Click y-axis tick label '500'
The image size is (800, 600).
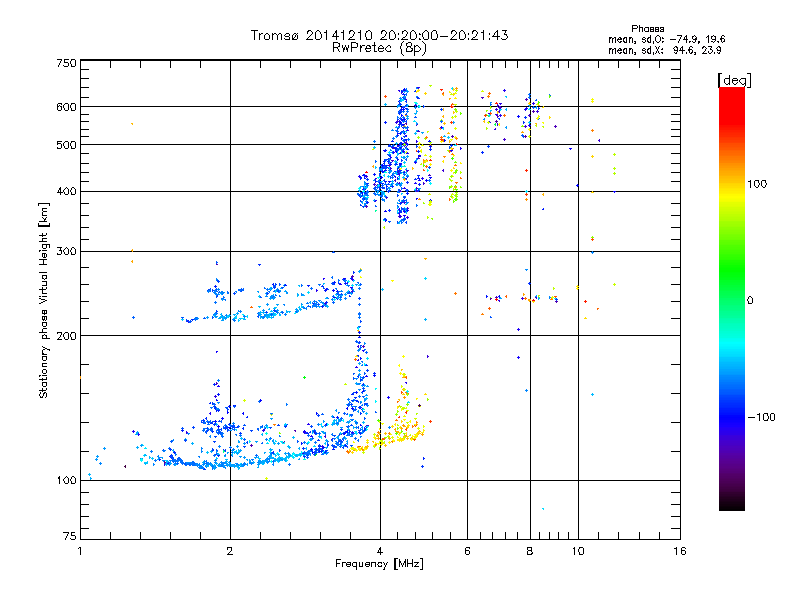[x=66, y=145]
